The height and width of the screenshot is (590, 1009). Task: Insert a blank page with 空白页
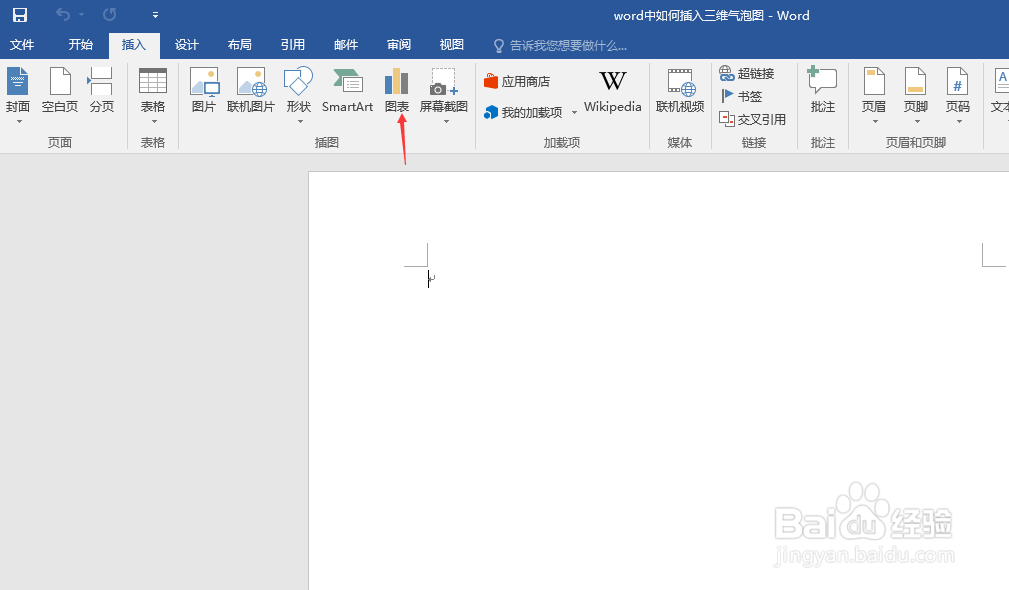tap(59, 95)
